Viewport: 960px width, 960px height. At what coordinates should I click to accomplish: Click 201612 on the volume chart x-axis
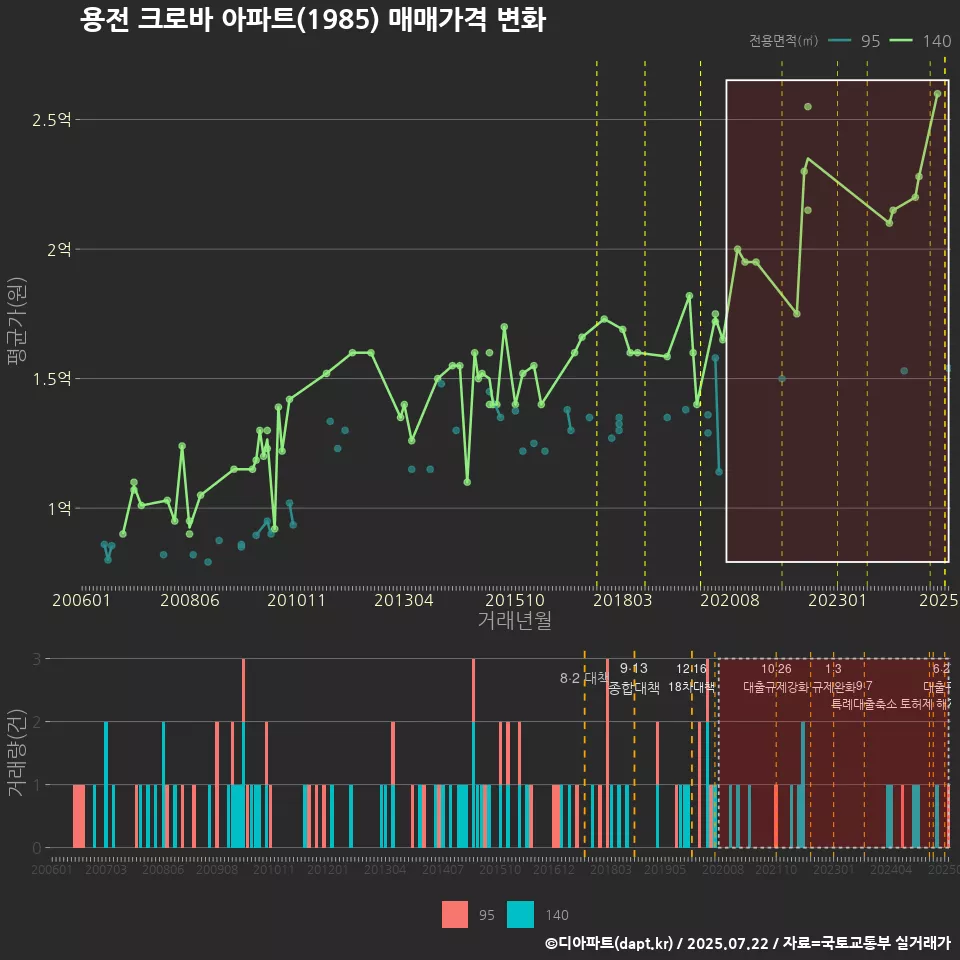tap(553, 869)
